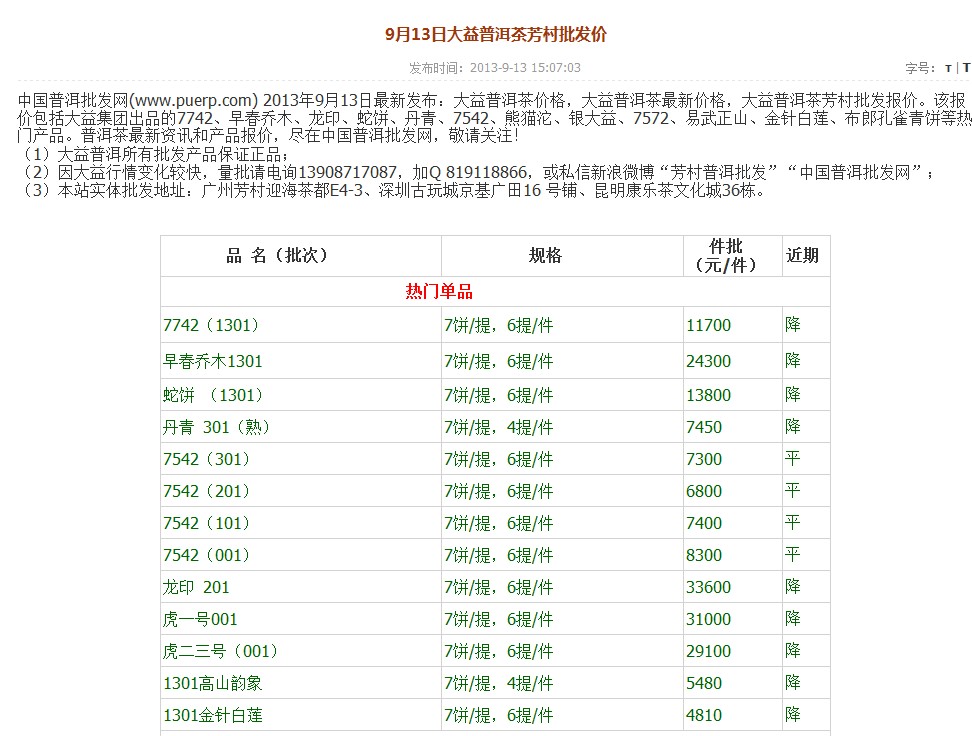Click price 7450 in the 丹青 row

point(704,427)
